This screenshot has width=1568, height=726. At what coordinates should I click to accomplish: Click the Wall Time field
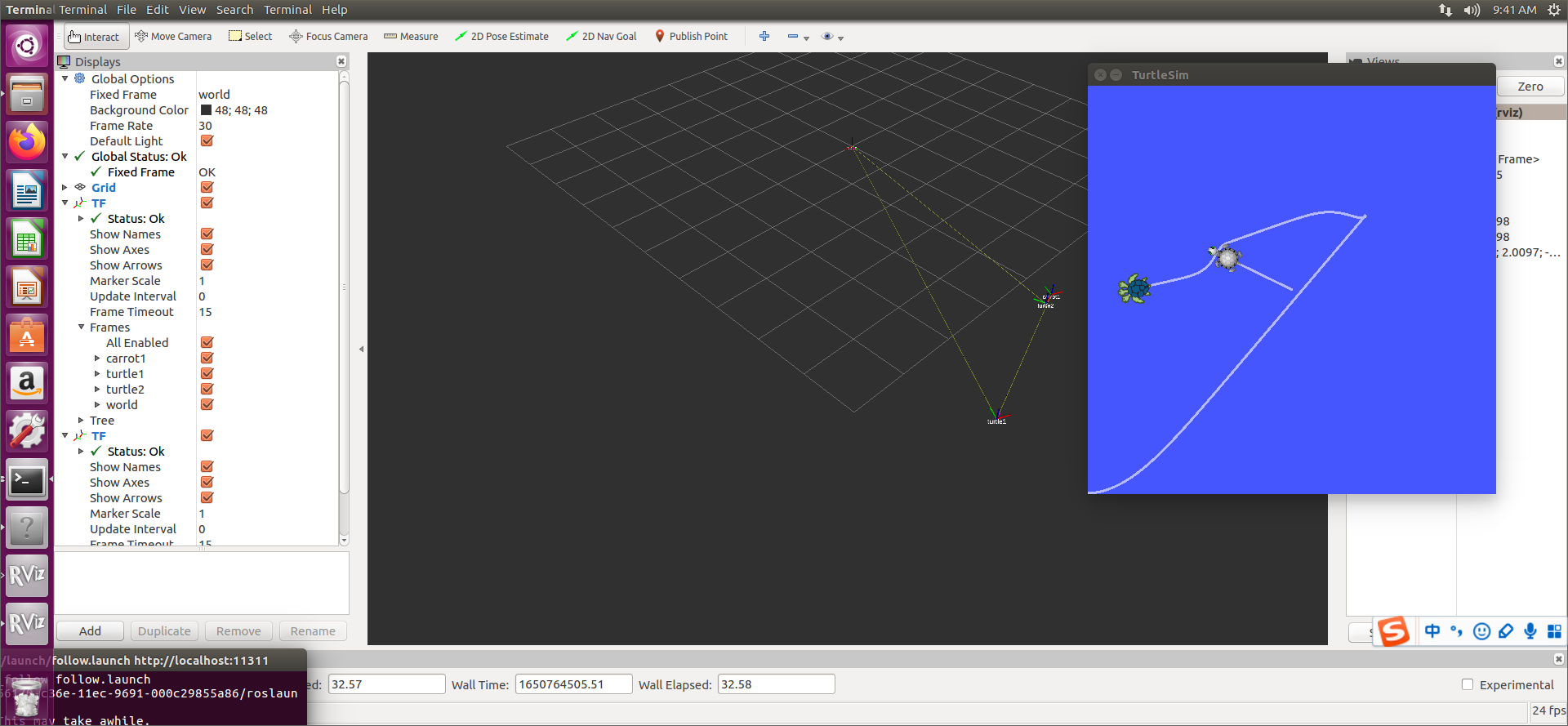pyautogui.click(x=574, y=684)
